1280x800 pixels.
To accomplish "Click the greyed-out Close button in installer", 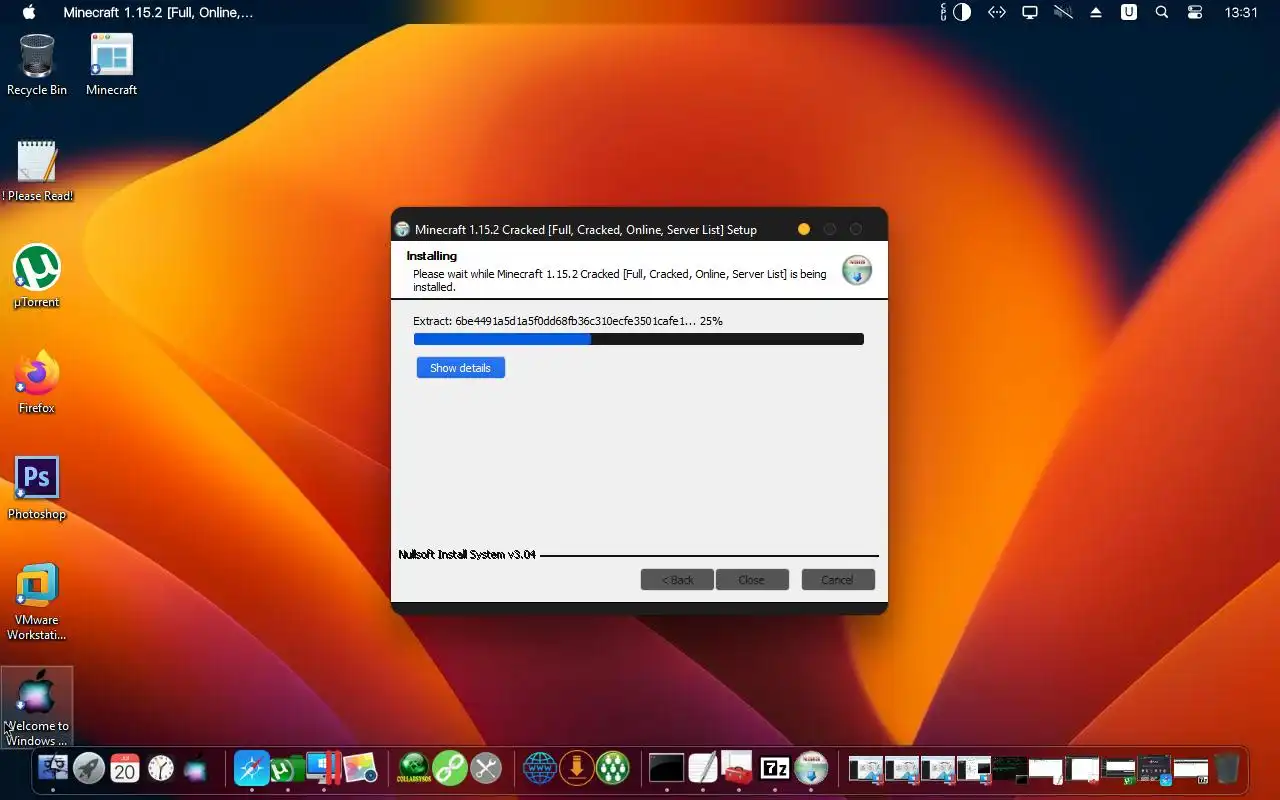I will pos(752,580).
